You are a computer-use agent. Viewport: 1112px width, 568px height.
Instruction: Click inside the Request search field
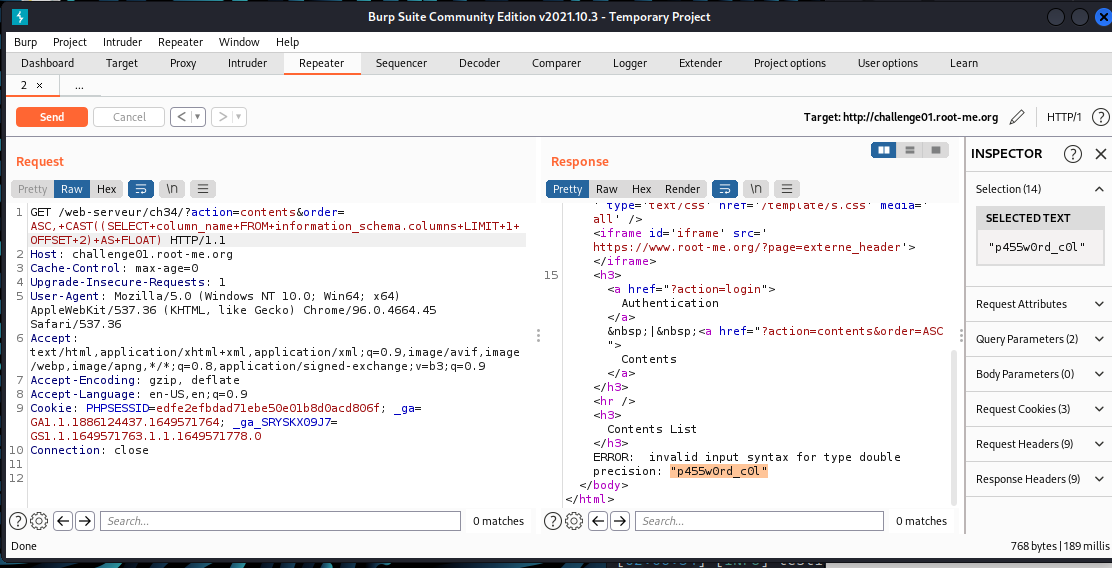pyautogui.click(x=280, y=521)
